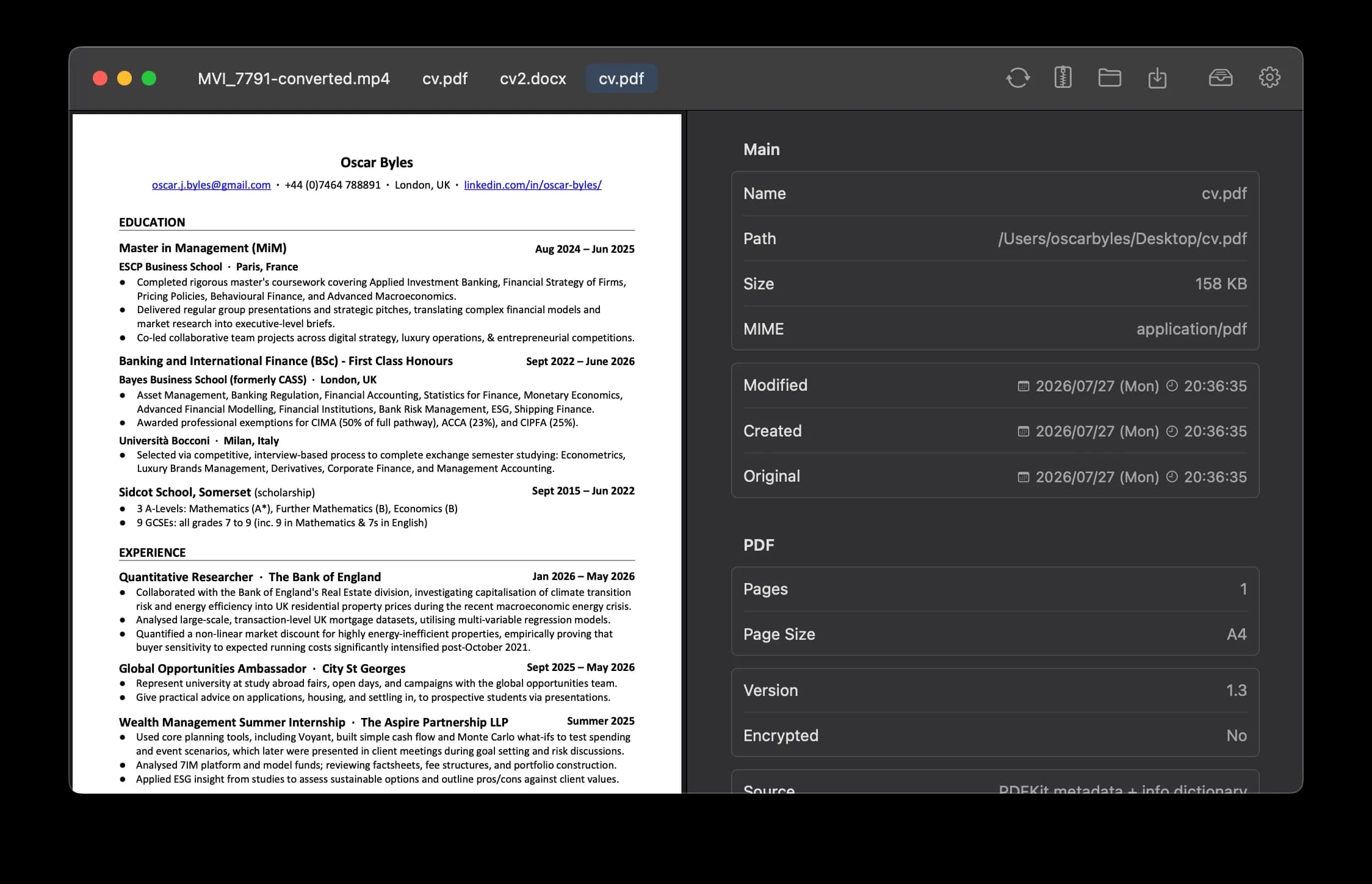Click the EDUCATION heading in the document
Image resolution: width=1372 pixels, height=884 pixels.
point(152,222)
